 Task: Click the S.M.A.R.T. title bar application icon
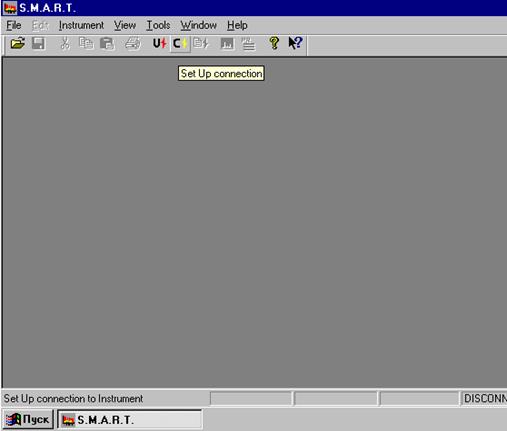click(10, 8)
